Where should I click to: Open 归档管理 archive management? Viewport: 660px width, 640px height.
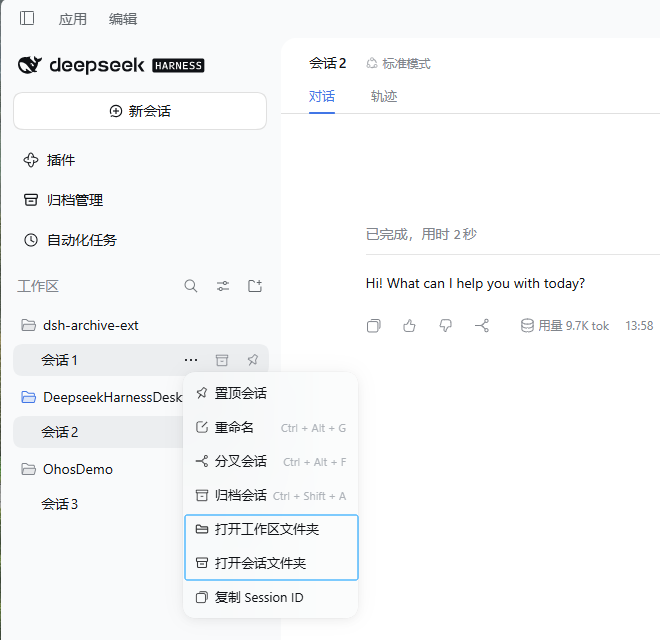[x=63, y=200]
